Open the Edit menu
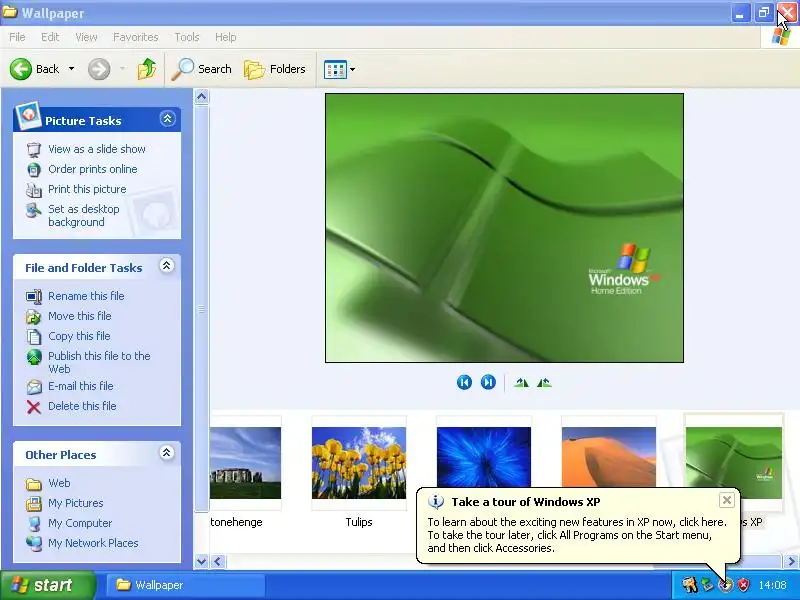This screenshot has height=600, width=800. (50, 37)
